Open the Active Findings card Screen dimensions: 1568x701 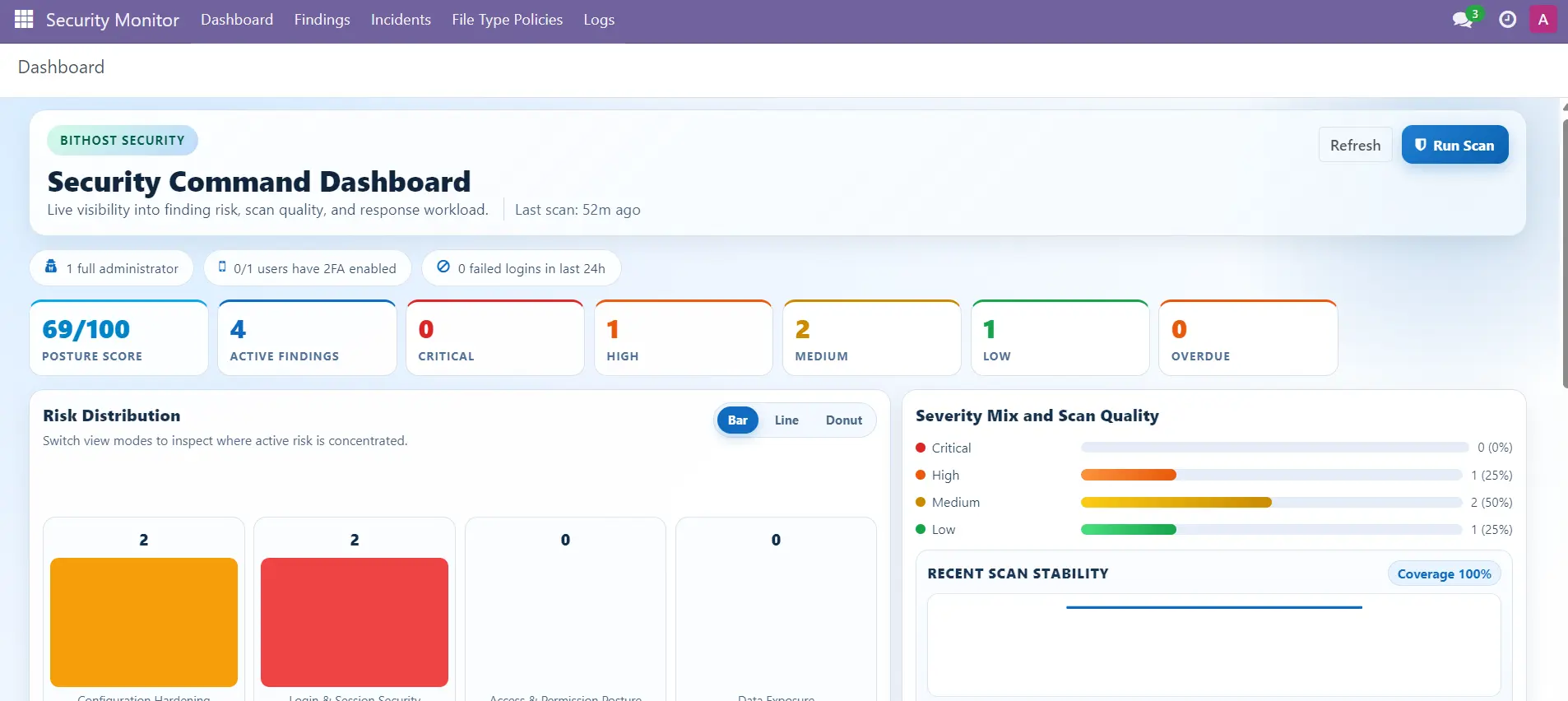(307, 338)
